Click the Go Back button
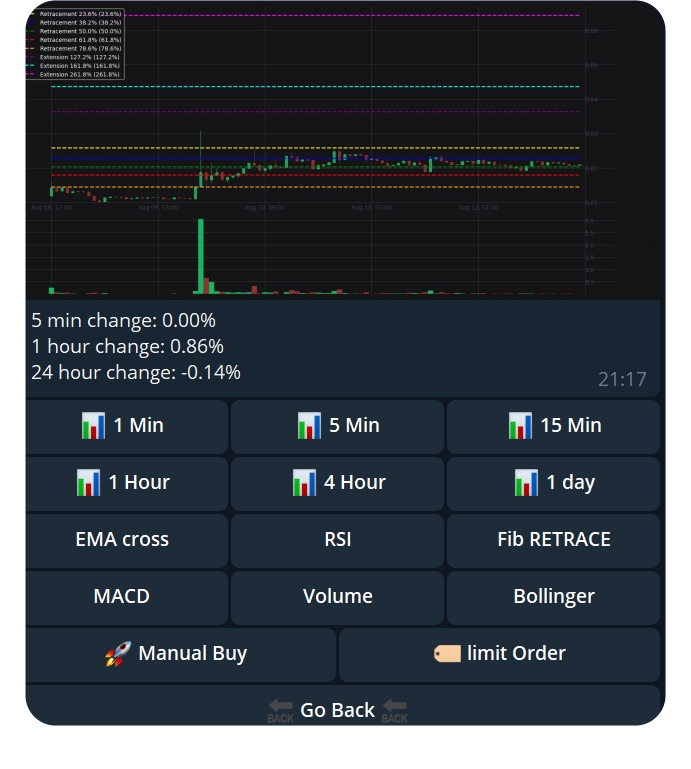The height and width of the screenshot is (769, 691). [x=337, y=709]
